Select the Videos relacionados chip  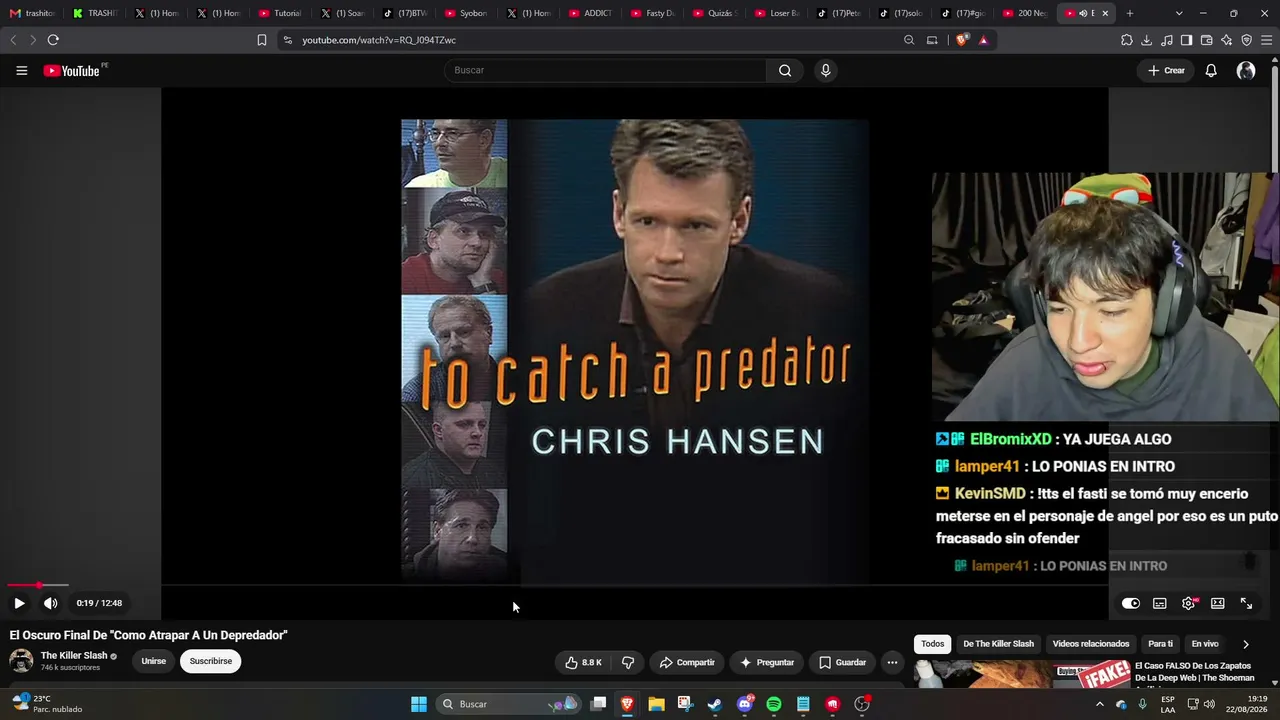[1091, 644]
